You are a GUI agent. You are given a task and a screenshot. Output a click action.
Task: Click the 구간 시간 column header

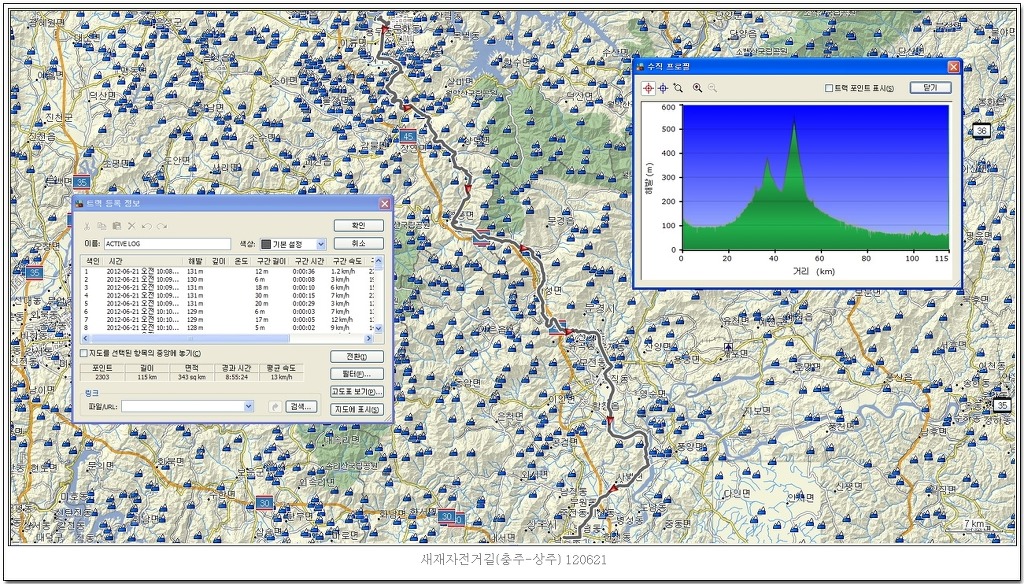click(310, 261)
